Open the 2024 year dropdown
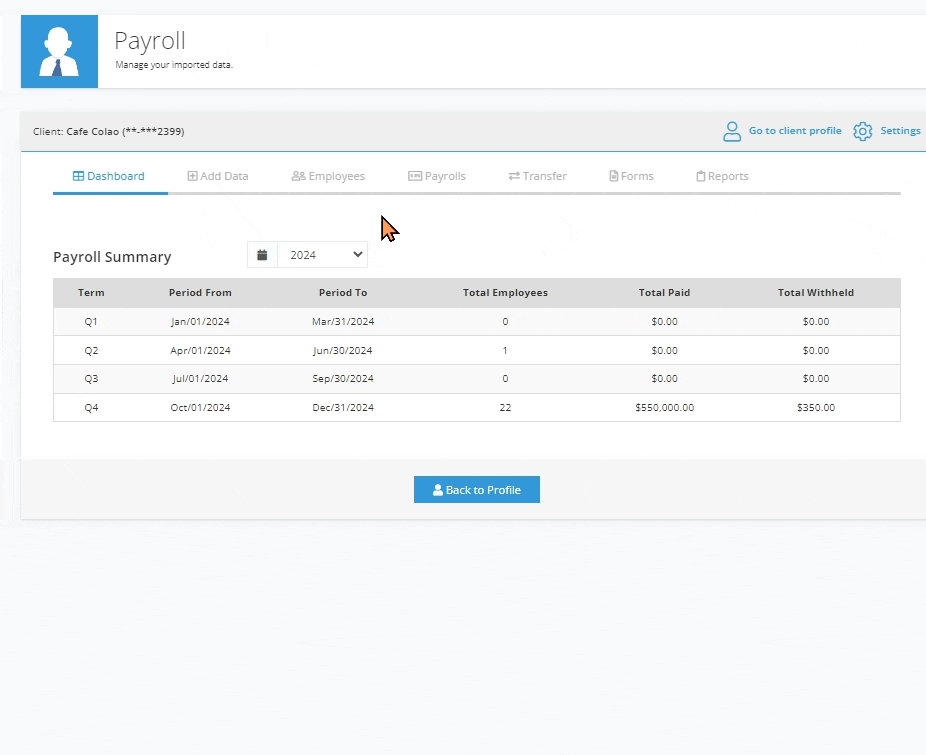926x755 pixels. click(x=322, y=255)
